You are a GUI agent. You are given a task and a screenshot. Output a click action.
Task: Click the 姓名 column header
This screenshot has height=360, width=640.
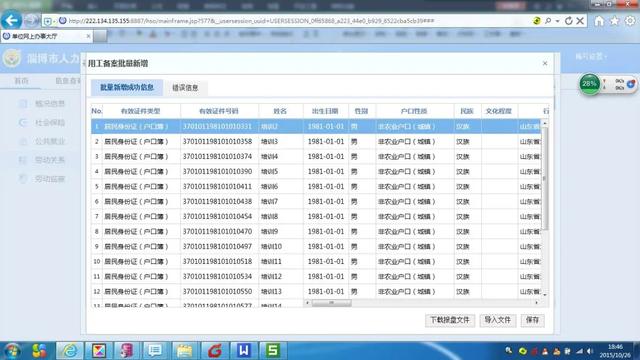280,111
